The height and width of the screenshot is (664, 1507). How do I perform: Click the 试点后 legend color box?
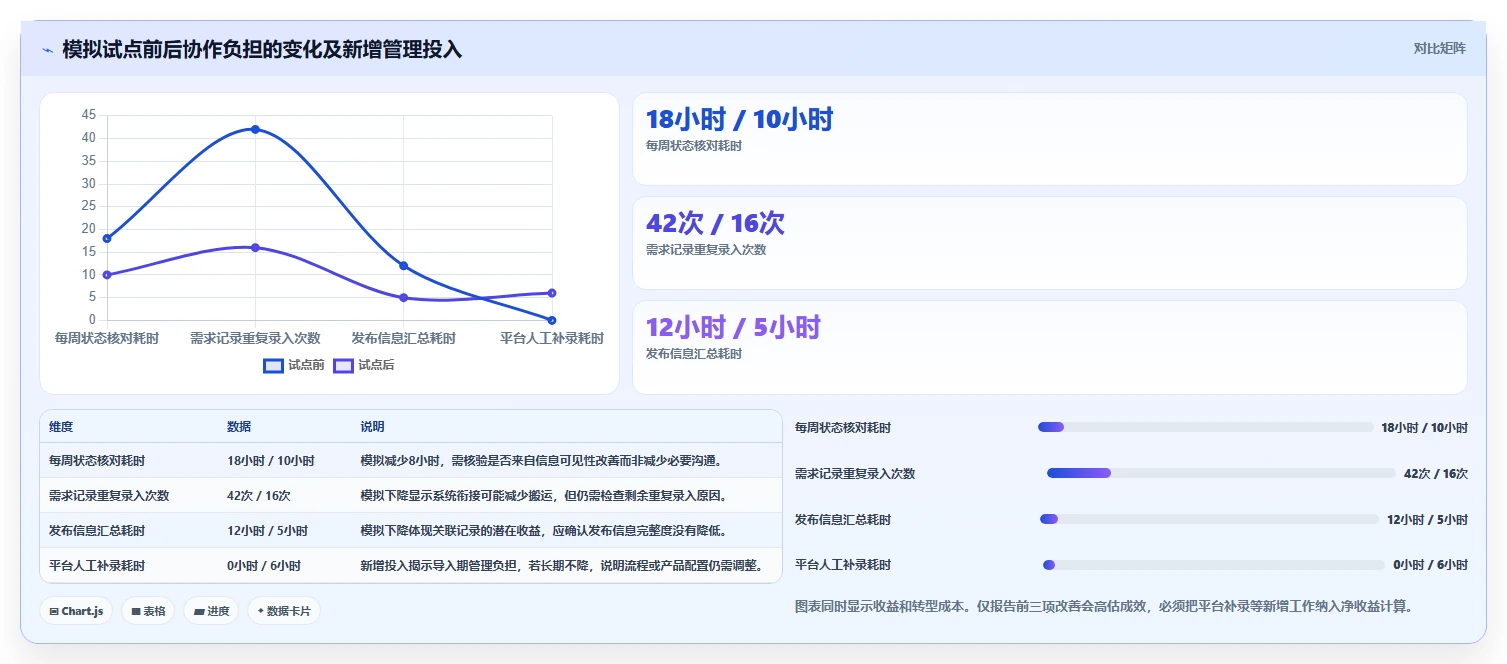[x=344, y=365]
